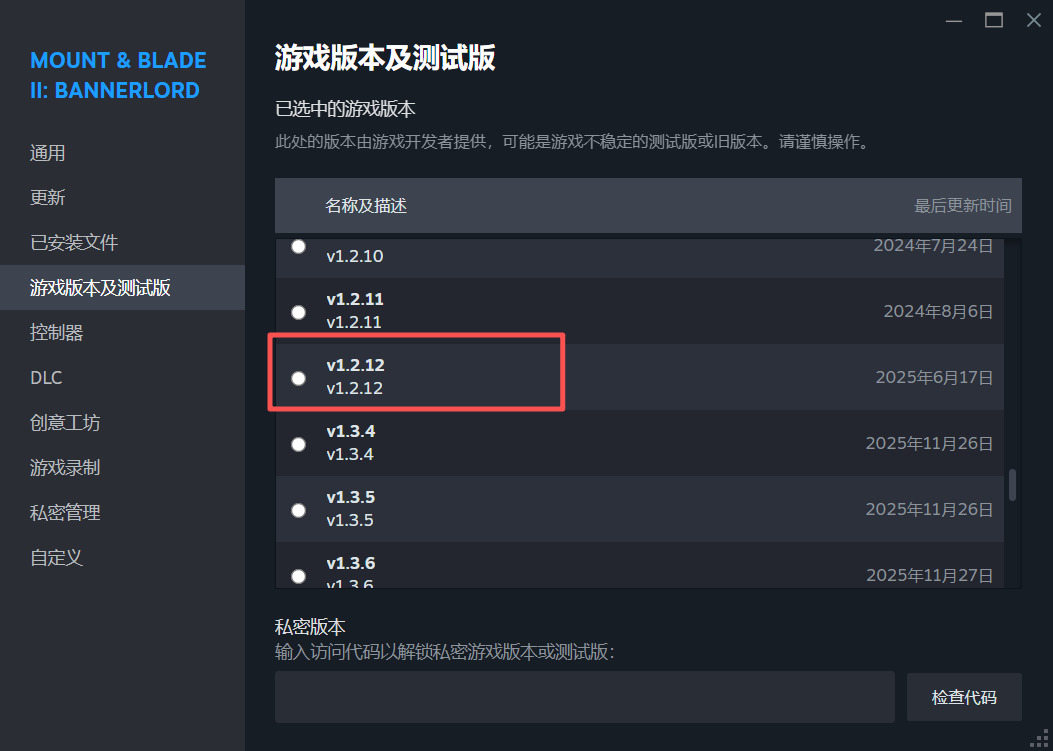Select the v1.2.11 radio button
Image resolution: width=1053 pixels, height=751 pixels.
298,312
